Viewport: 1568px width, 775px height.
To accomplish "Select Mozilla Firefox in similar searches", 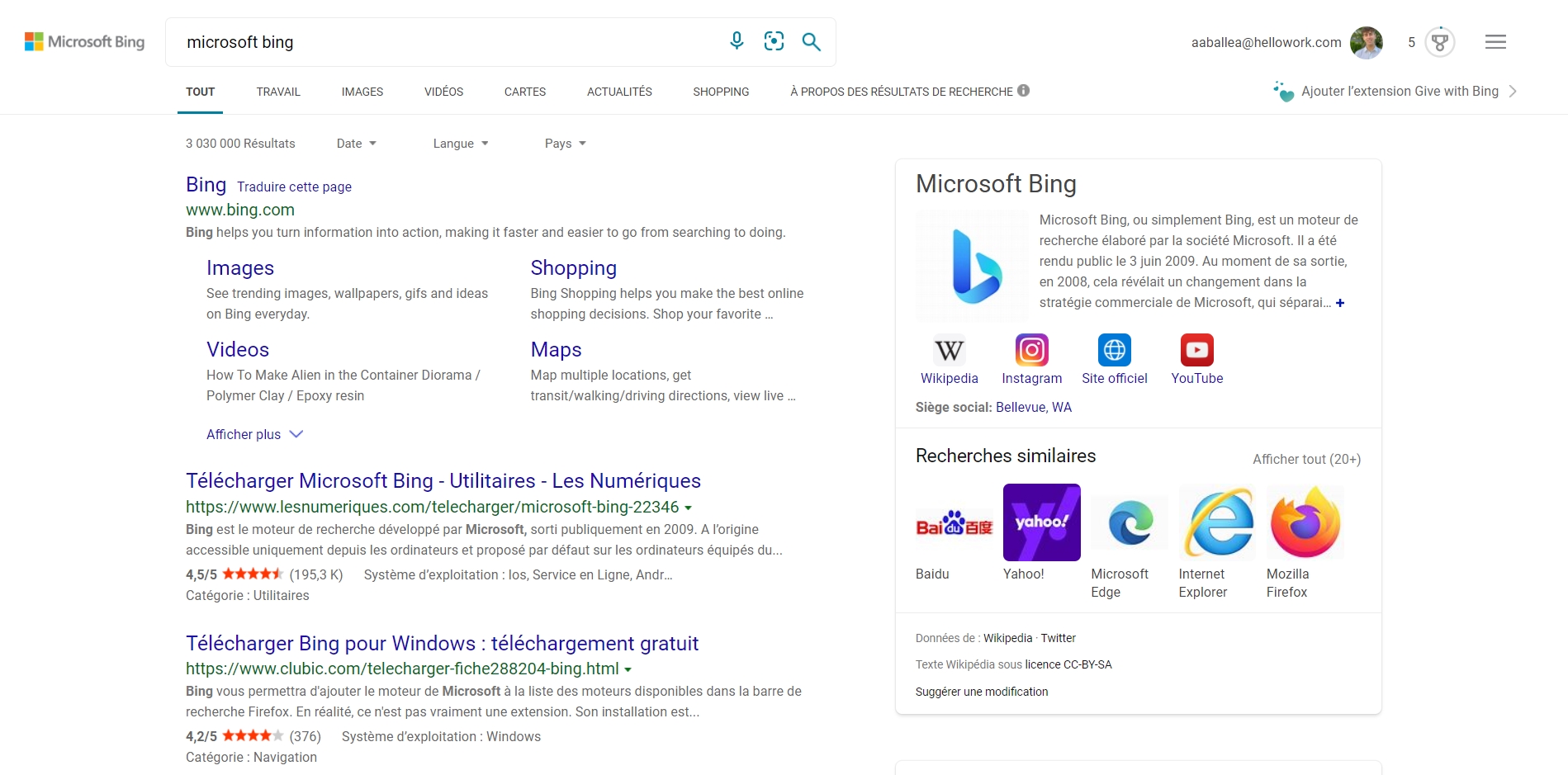I will tap(1305, 522).
